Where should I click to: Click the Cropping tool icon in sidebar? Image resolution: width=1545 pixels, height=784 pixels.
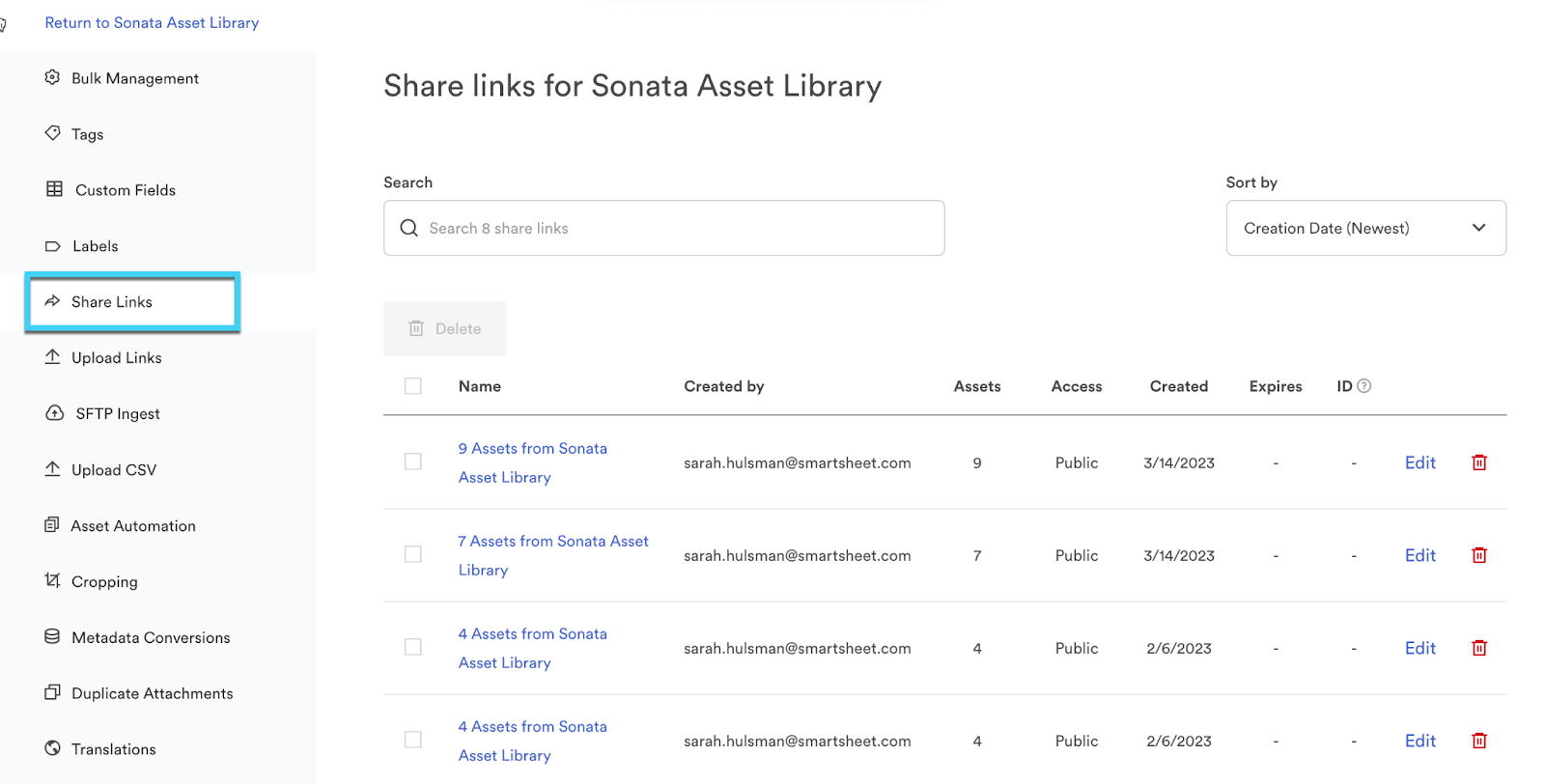coord(53,580)
